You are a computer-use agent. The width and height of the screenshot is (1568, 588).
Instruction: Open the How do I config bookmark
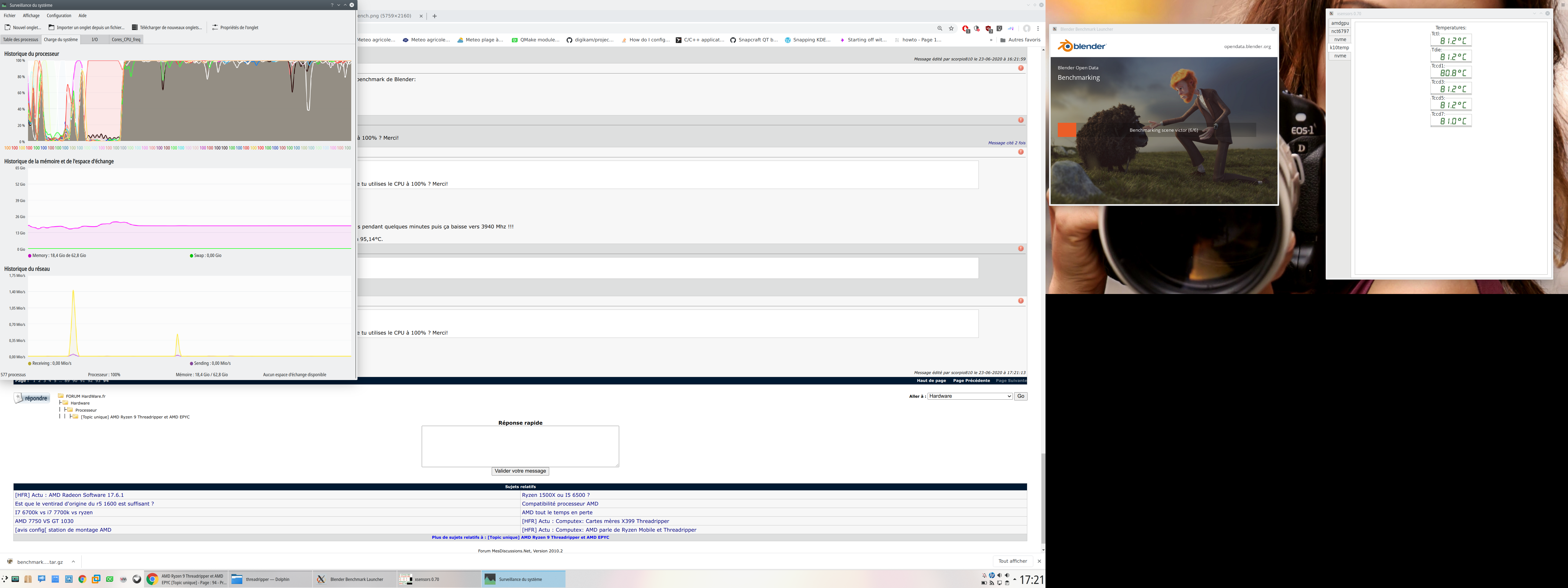coord(645,40)
